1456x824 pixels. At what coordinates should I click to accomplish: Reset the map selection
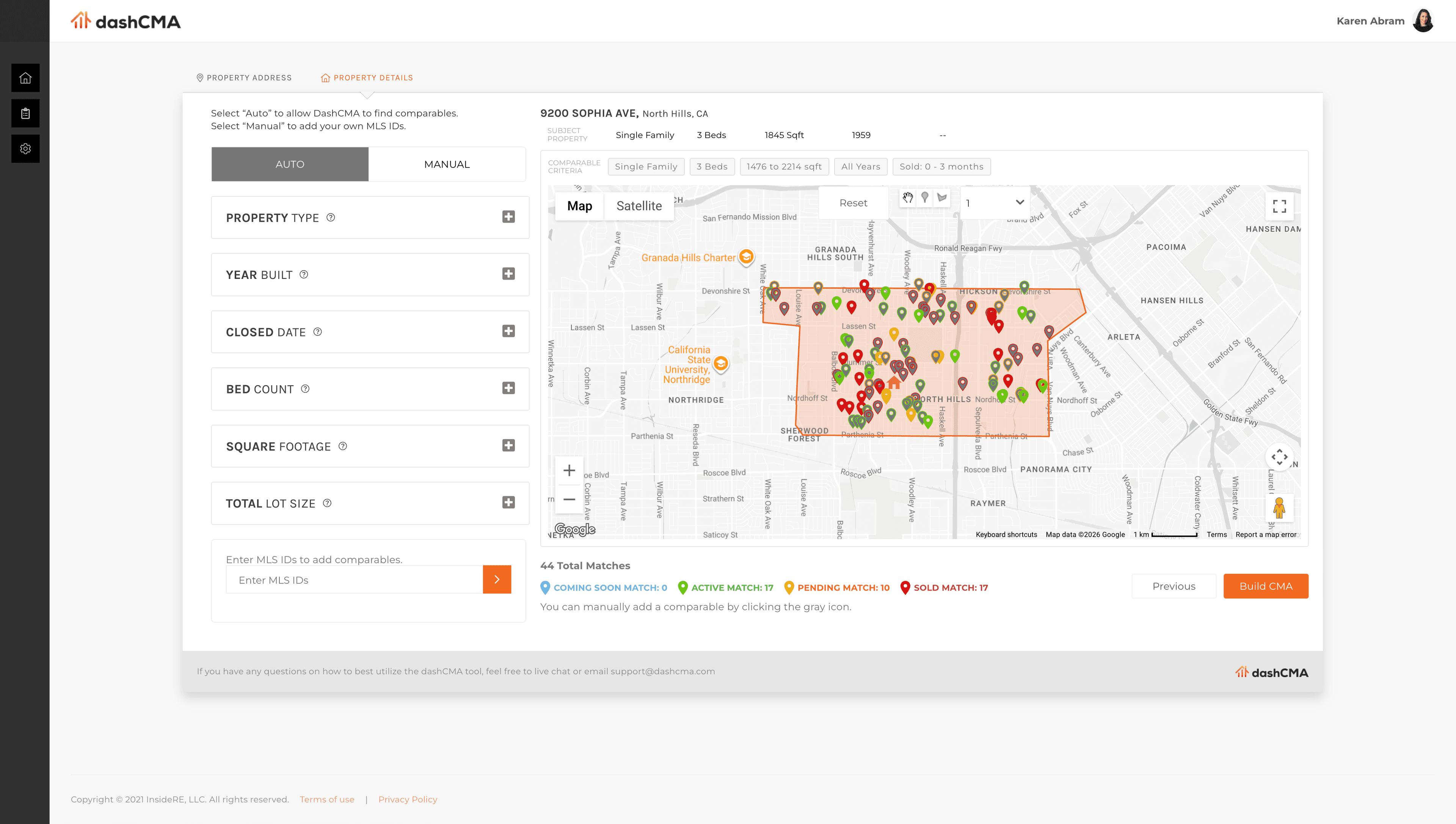[x=853, y=203]
